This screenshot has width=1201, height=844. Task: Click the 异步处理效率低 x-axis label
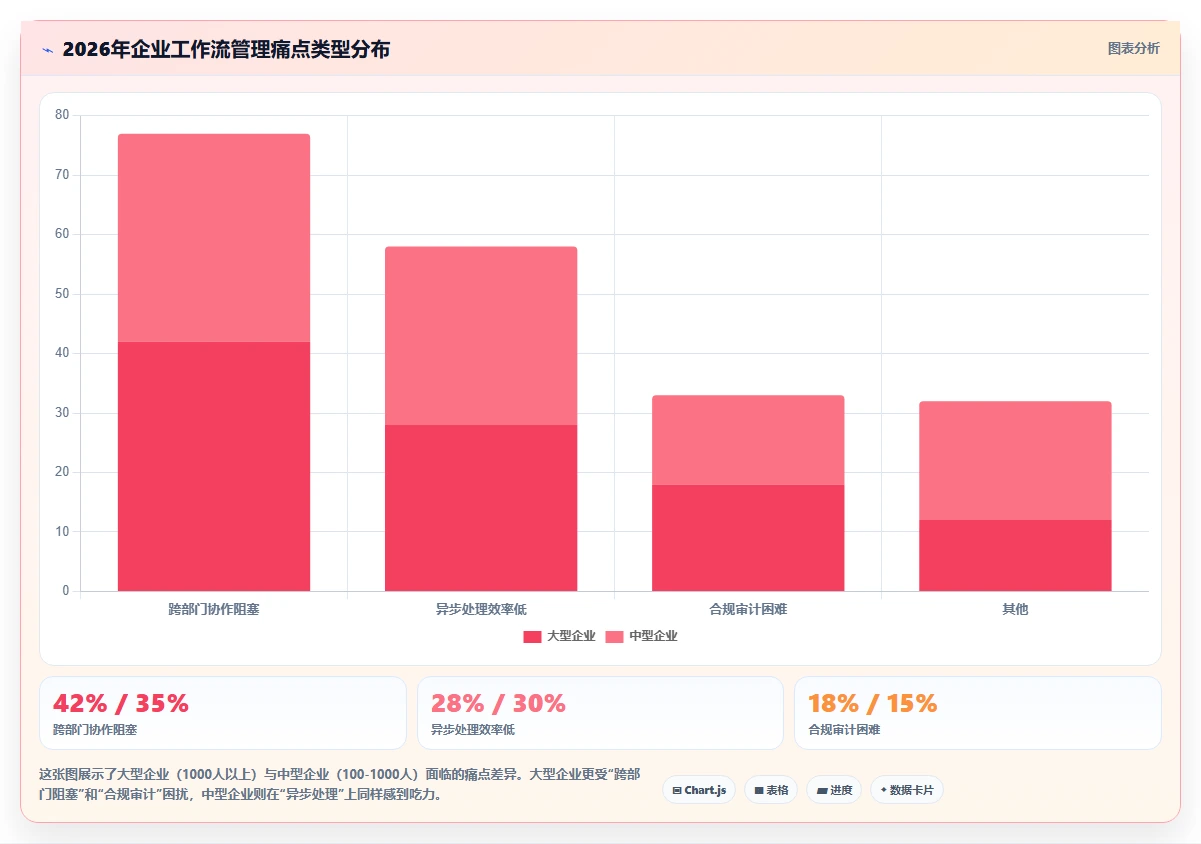(481, 609)
